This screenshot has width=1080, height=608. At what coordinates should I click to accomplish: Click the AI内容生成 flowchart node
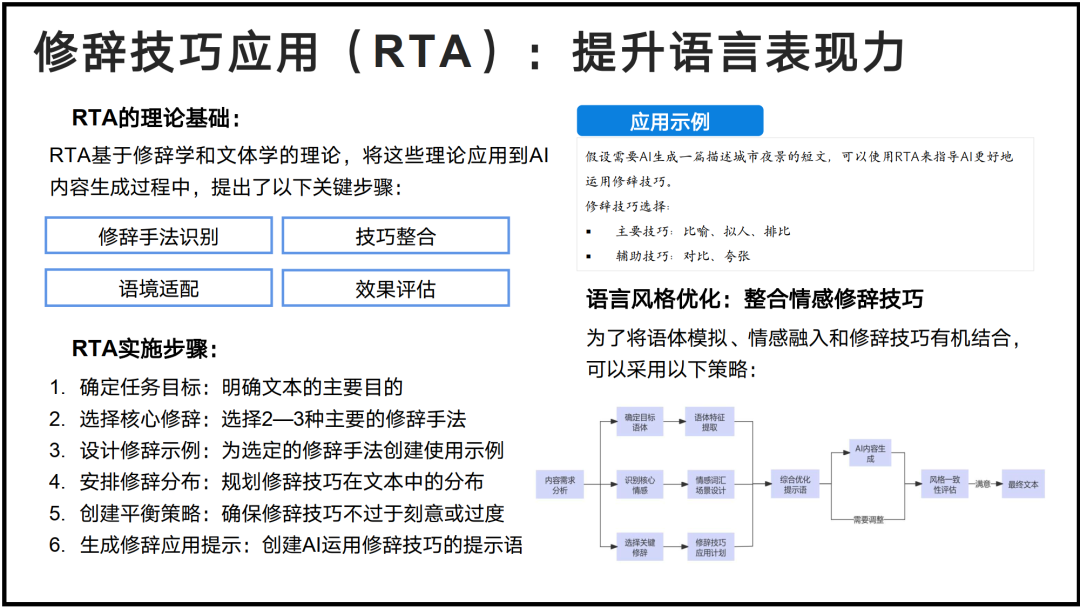(x=869, y=452)
